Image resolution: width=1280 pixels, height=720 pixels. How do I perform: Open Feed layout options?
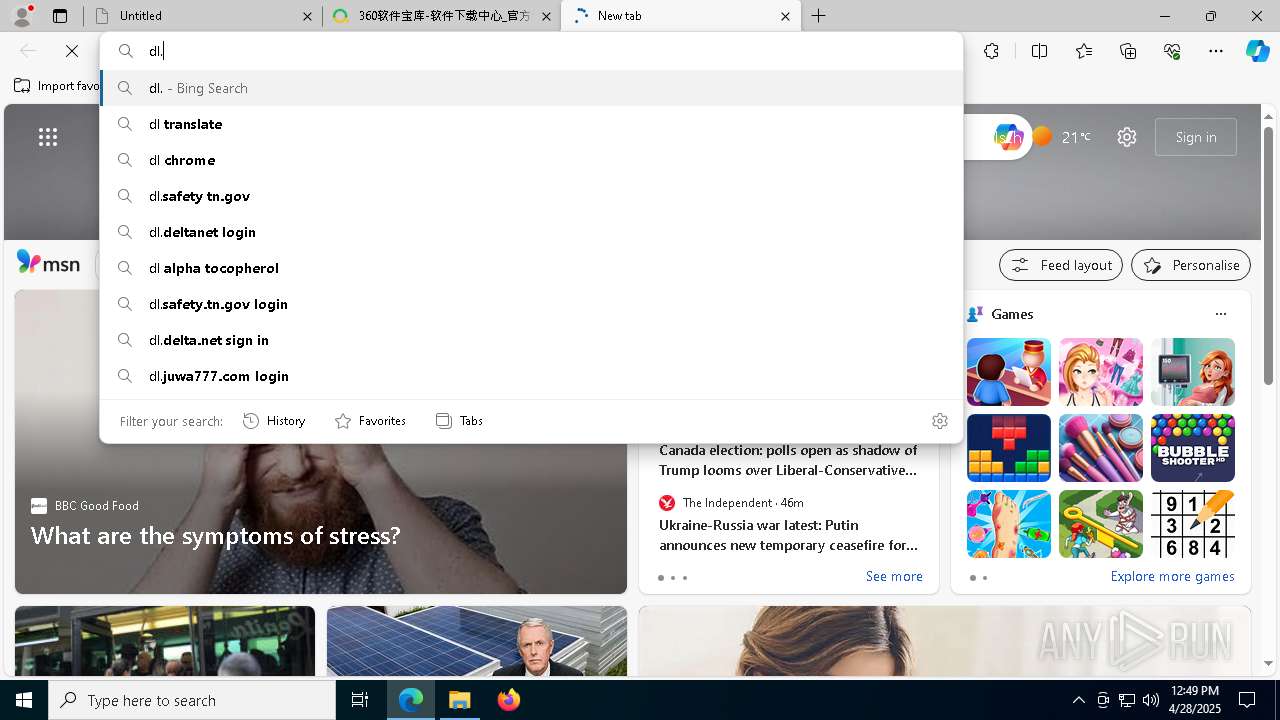coord(1061,265)
